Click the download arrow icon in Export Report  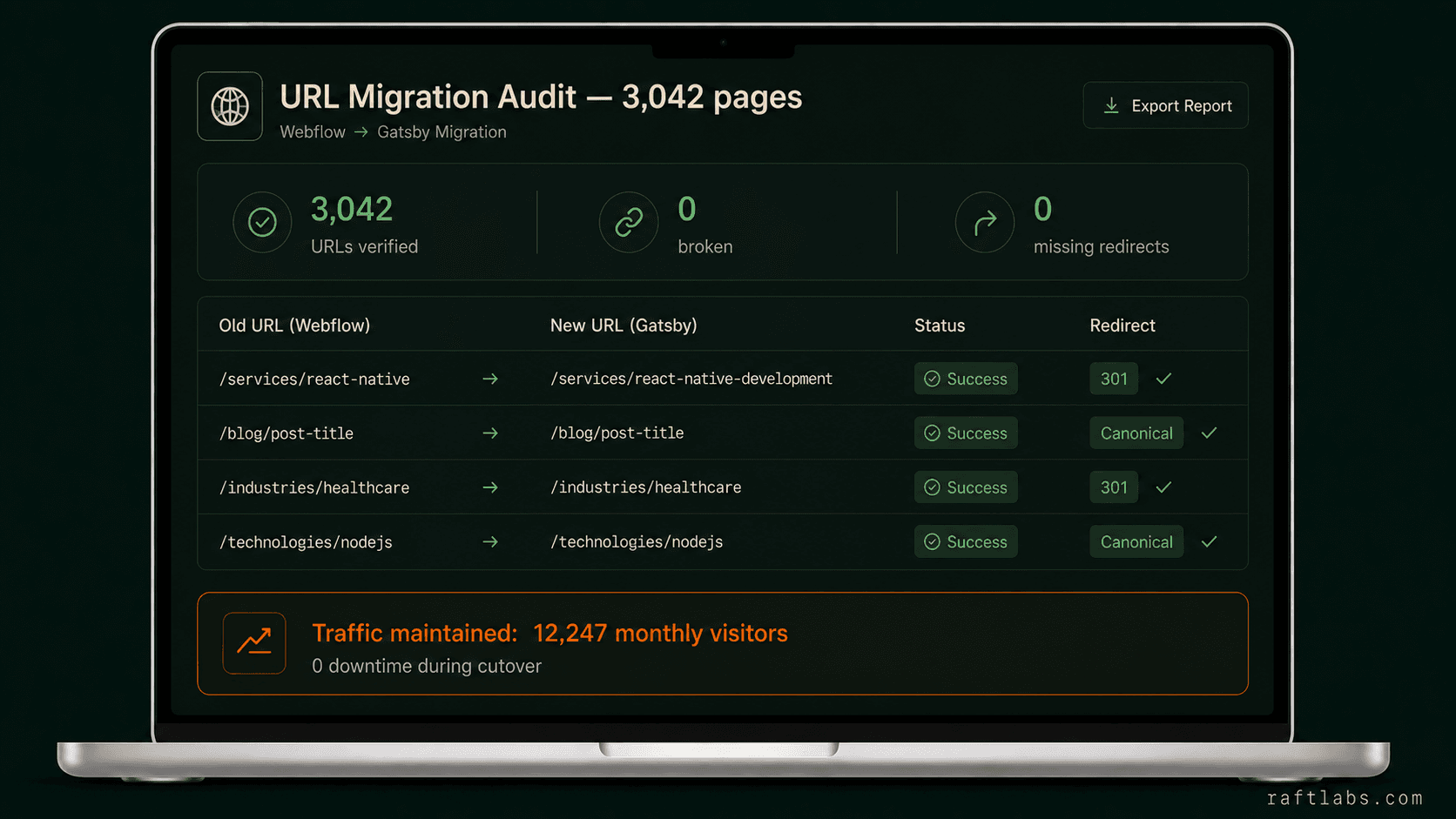click(x=1111, y=105)
